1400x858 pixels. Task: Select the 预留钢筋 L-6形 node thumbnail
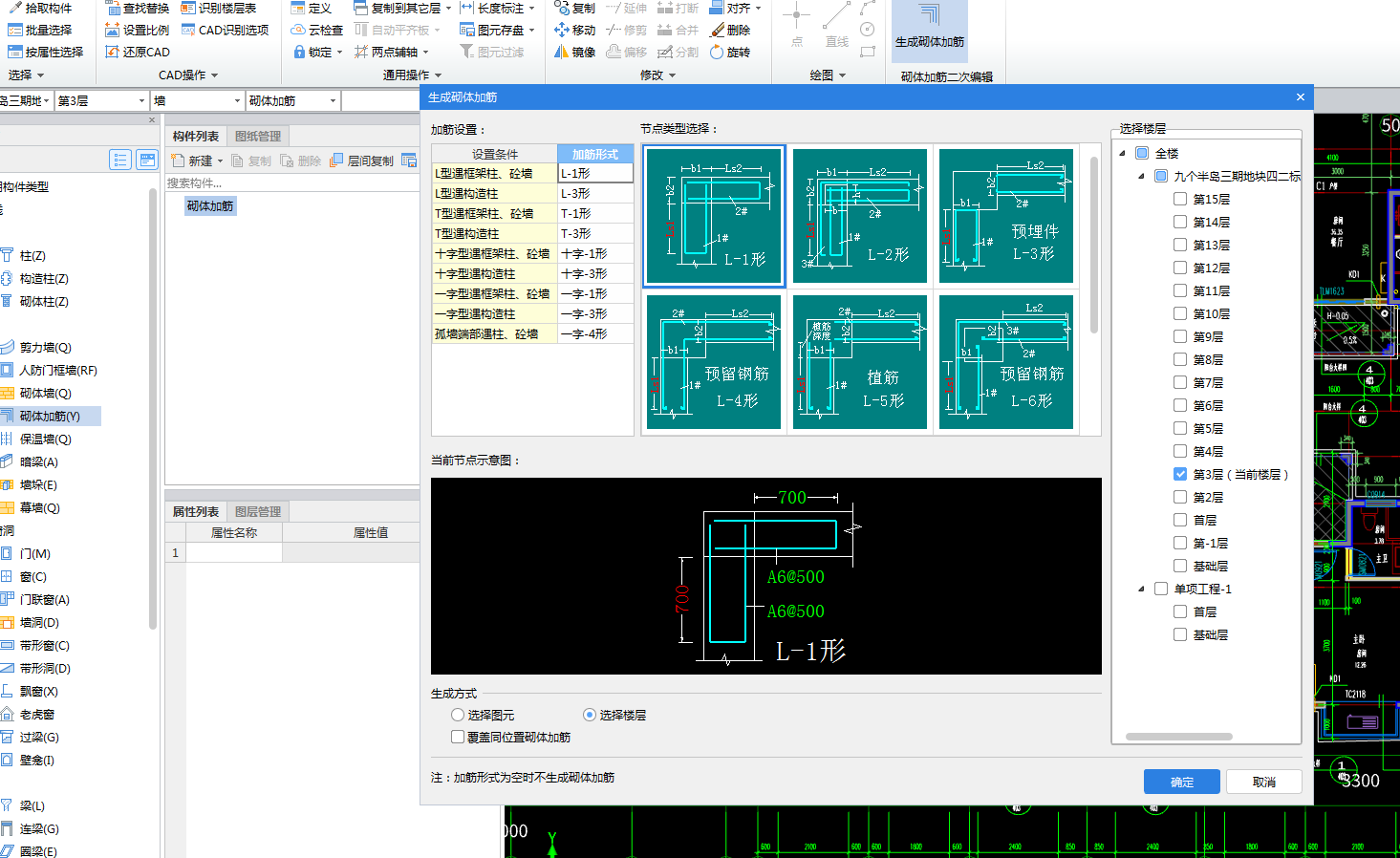[x=1006, y=362]
